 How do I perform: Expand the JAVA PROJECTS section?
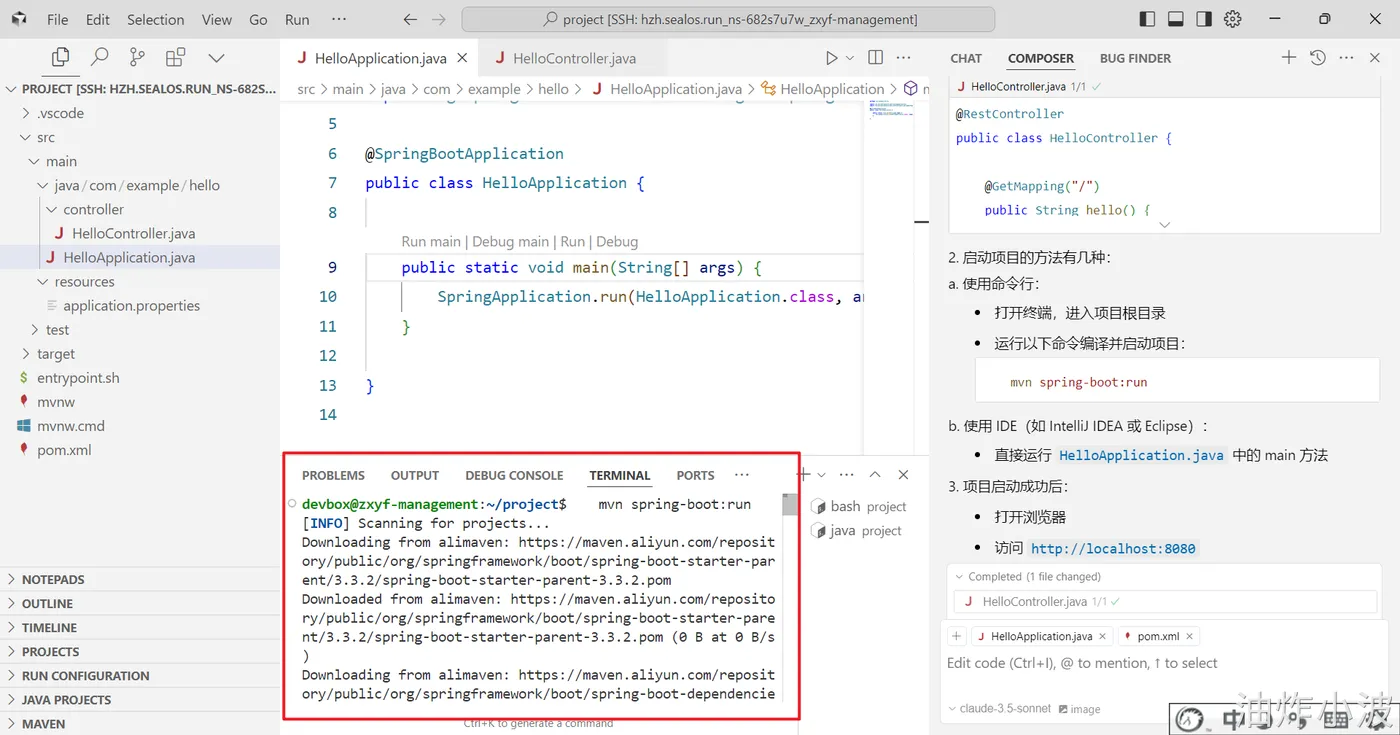[x=140, y=699]
